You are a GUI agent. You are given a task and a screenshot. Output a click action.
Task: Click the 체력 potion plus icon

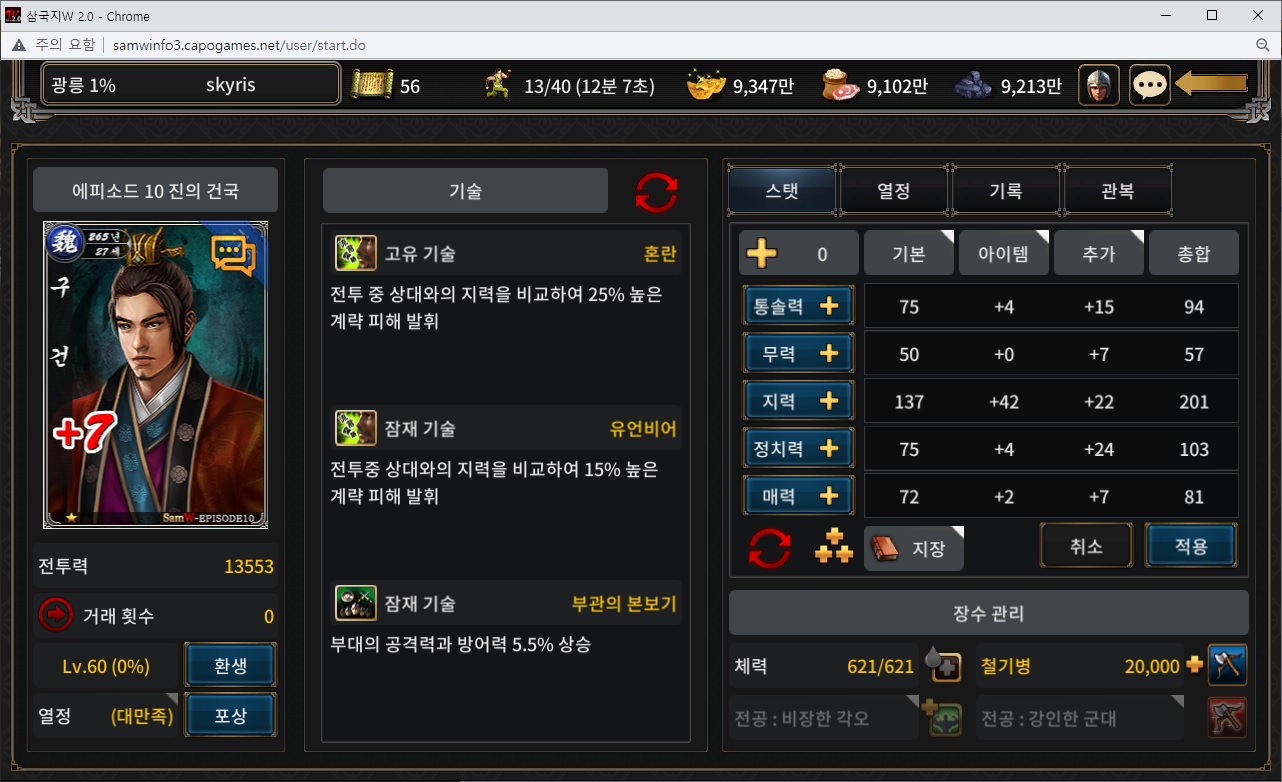[945, 665]
